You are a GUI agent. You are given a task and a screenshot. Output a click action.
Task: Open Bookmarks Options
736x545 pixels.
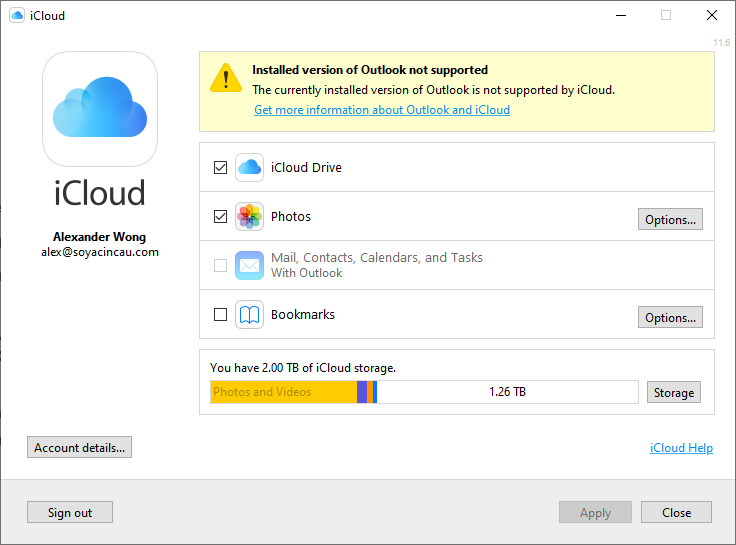(x=670, y=317)
